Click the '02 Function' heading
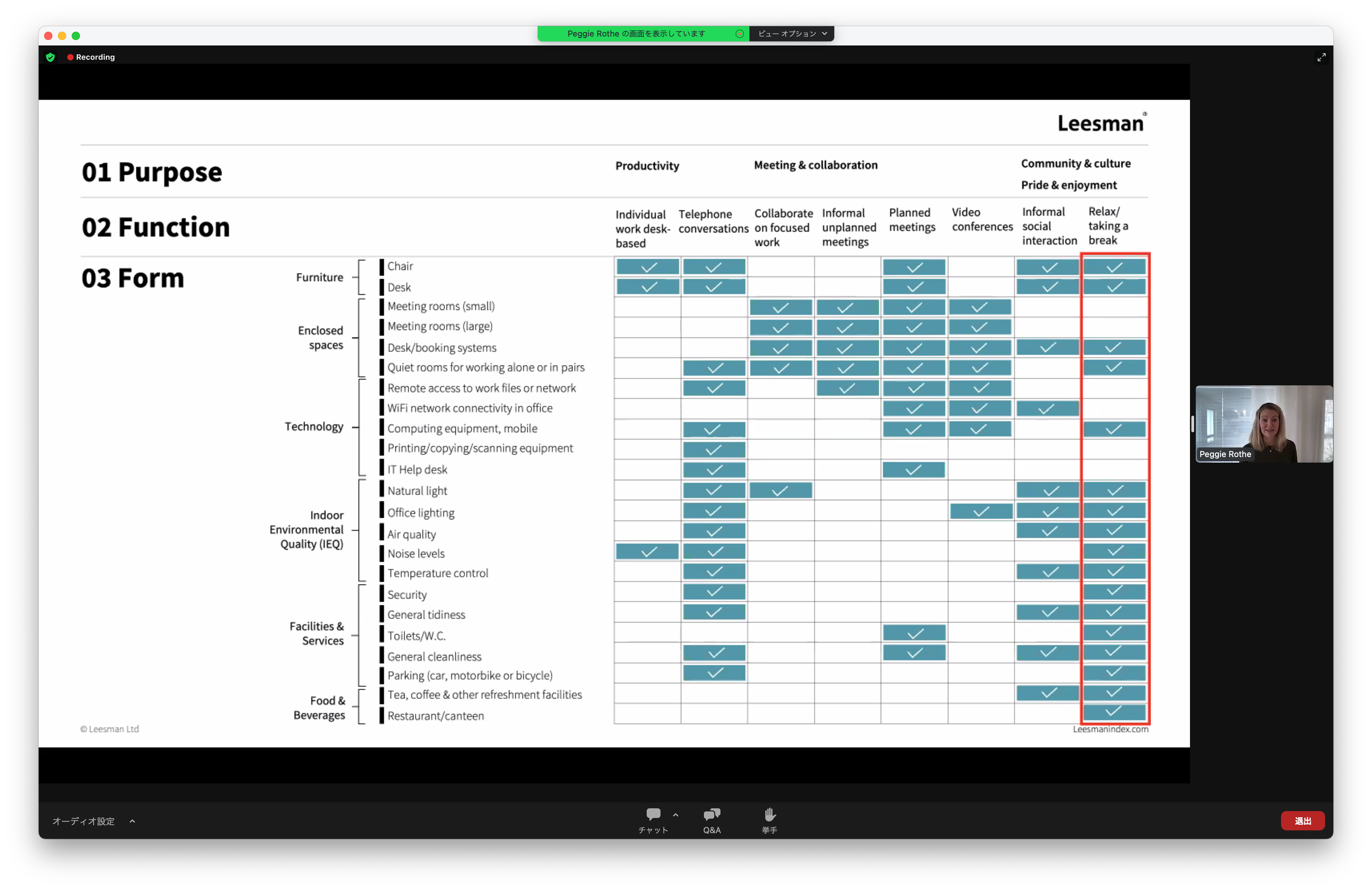The image size is (1372, 890). (156, 227)
